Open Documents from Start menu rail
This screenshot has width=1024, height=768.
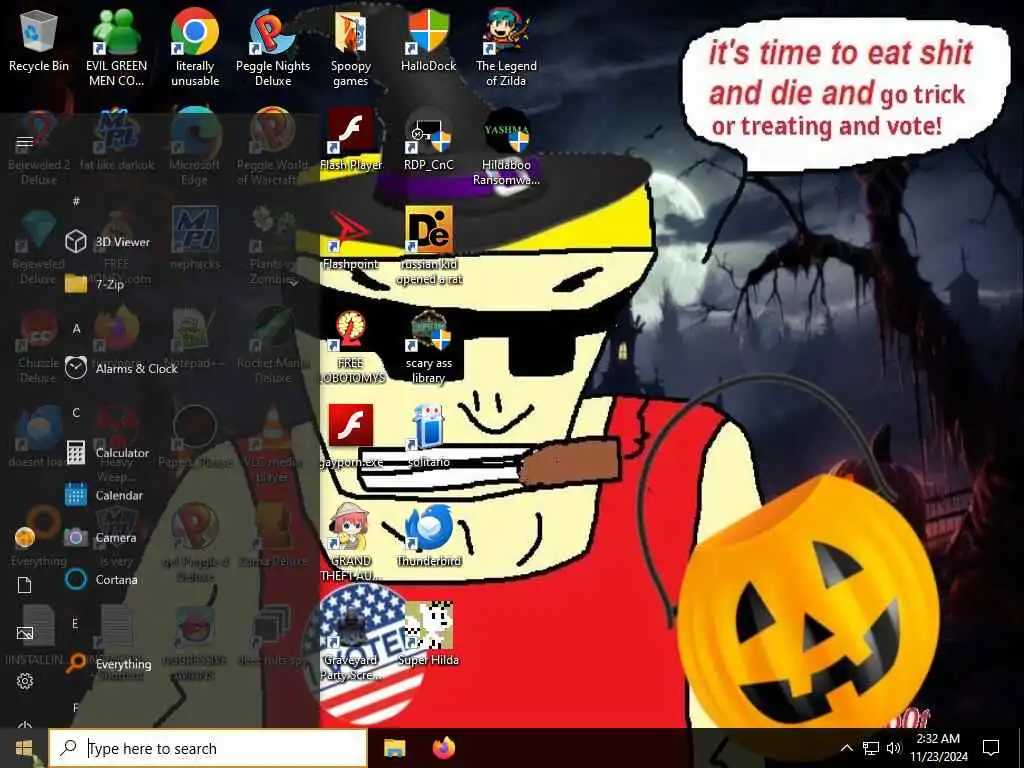[25, 585]
